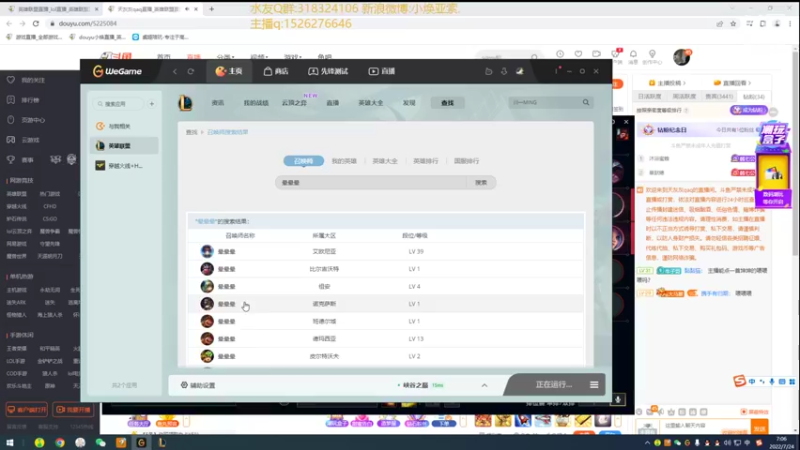Select the highlighted 查找 menu item
The height and width of the screenshot is (450, 800).
pos(447,103)
